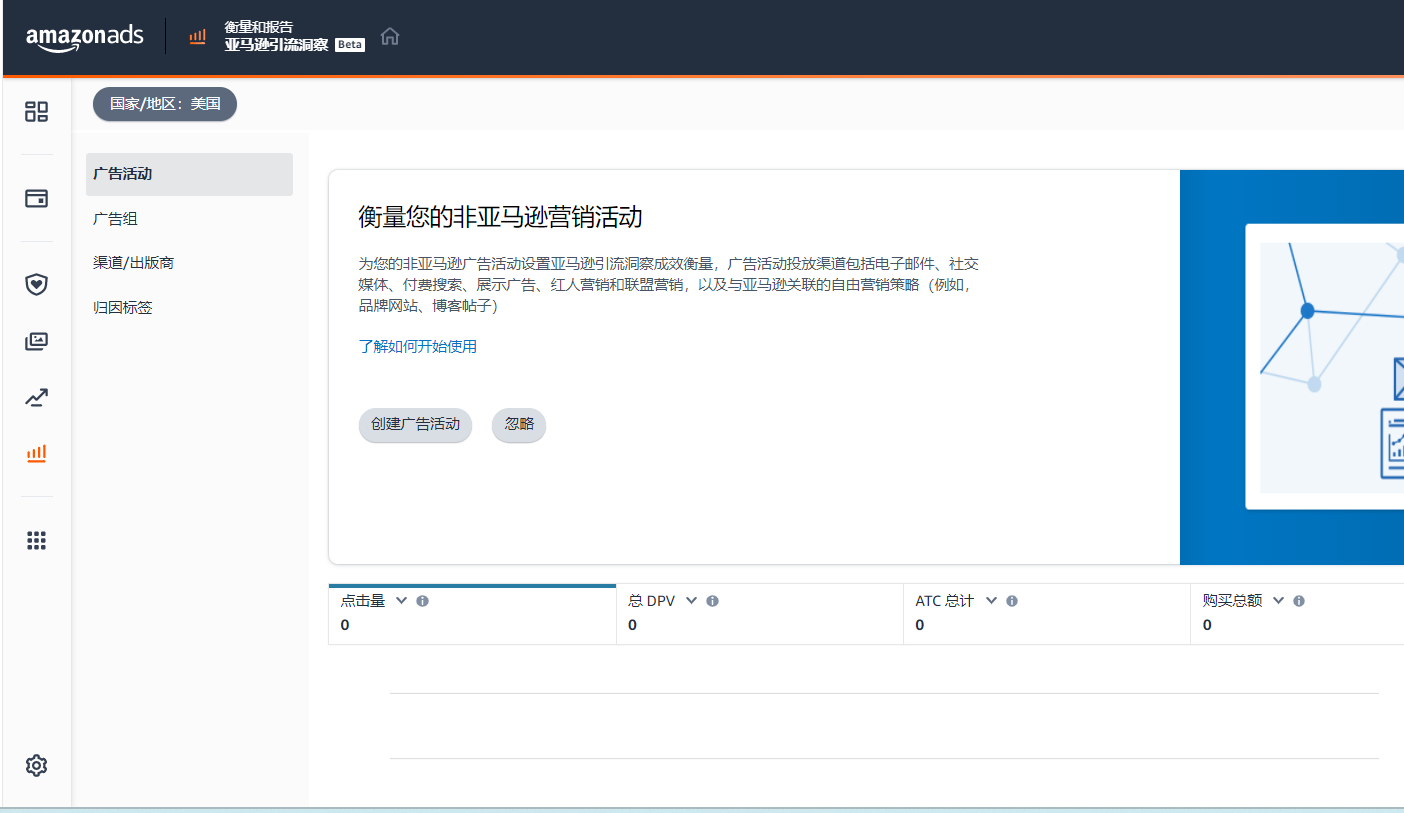This screenshot has height=813, width=1404.
Task: Open the trending line chart icon in sidebar
Action: click(x=37, y=398)
